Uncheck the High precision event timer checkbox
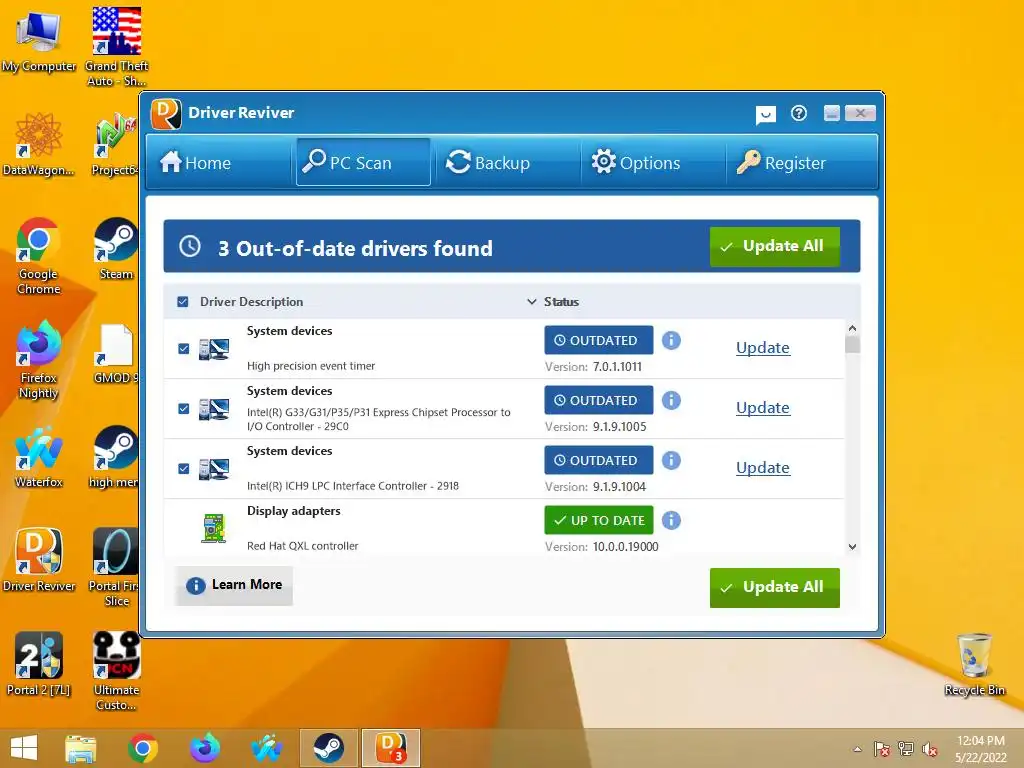This screenshot has height=768, width=1024. pos(184,349)
